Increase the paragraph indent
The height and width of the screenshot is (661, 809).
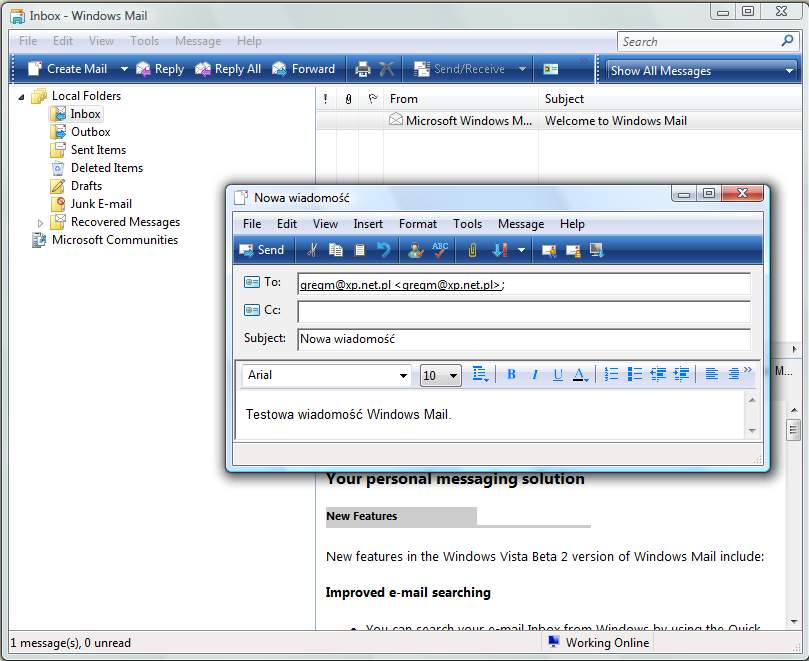[x=681, y=374]
